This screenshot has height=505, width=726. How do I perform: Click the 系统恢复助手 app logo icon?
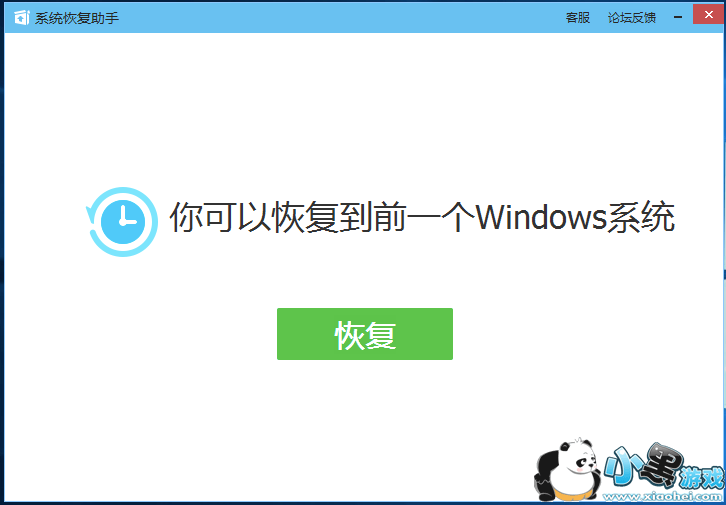(x=22, y=18)
